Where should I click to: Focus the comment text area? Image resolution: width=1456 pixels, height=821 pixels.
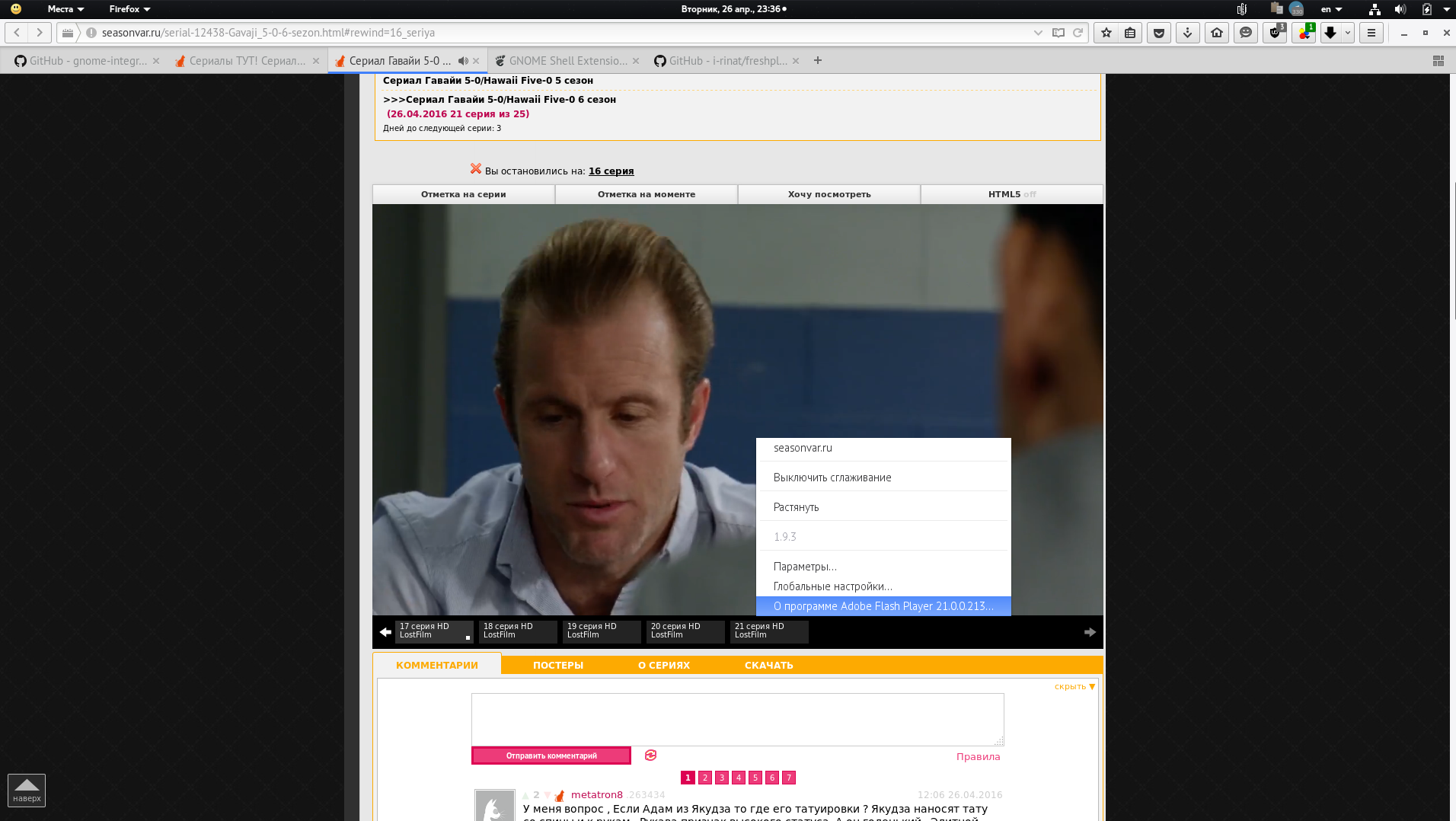point(737,720)
